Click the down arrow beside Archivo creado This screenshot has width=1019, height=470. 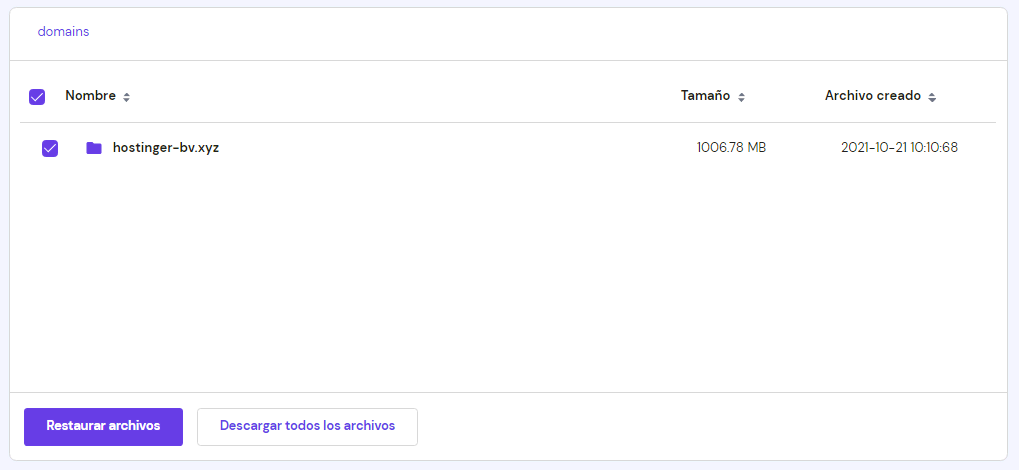932,100
